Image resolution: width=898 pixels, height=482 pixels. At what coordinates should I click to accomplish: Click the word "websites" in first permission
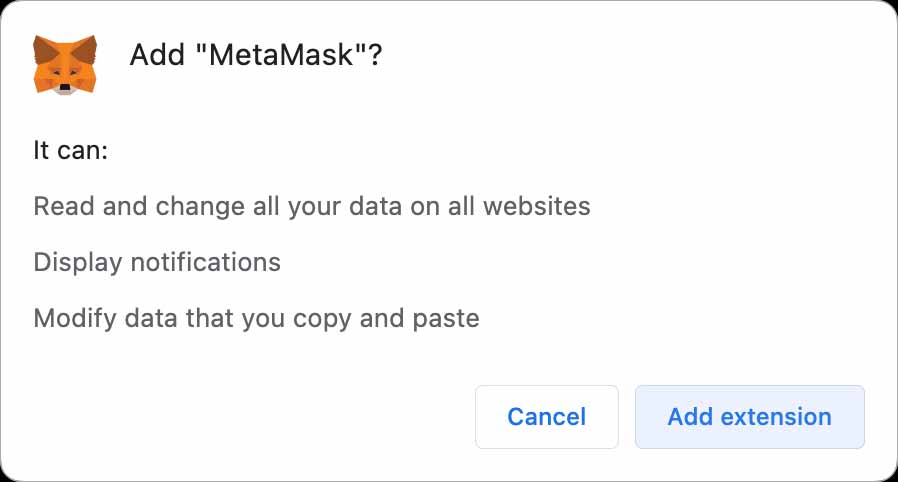point(537,206)
